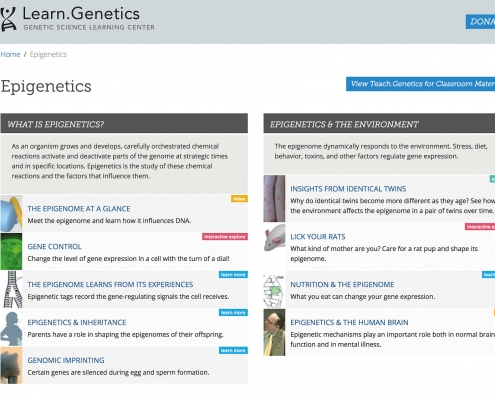This screenshot has width=495, height=400.
Task: Open the Gene Control link
Action: [54, 247]
